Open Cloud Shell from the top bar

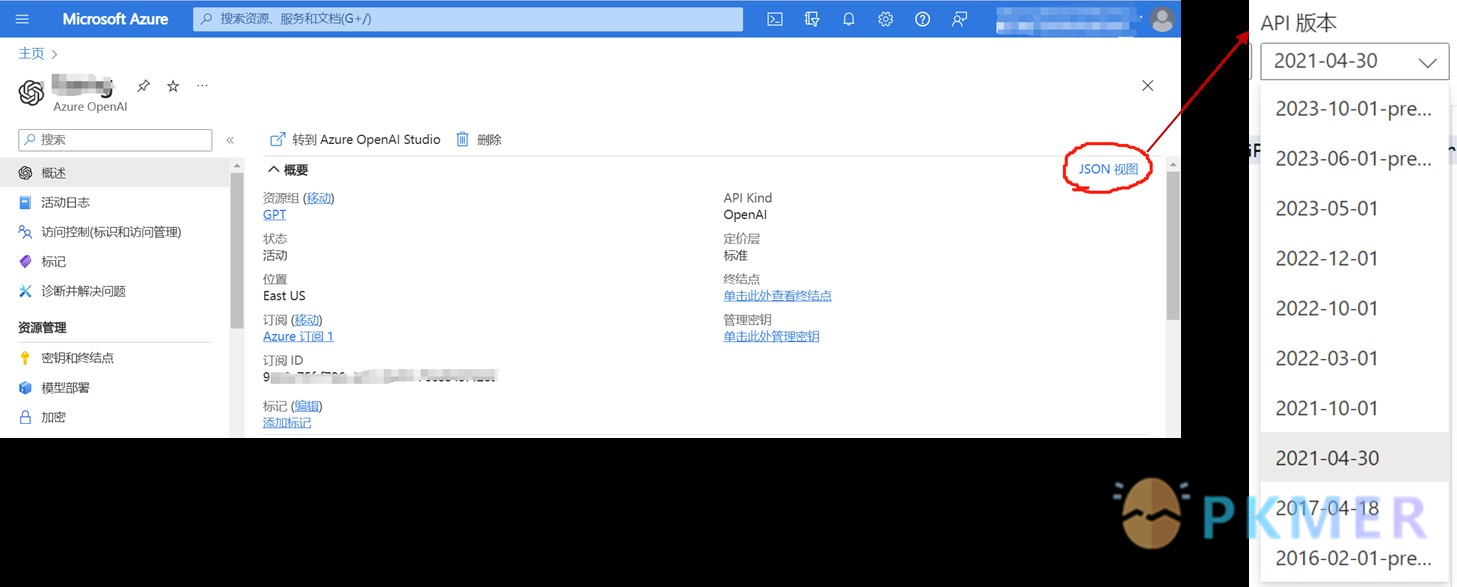(775, 19)
